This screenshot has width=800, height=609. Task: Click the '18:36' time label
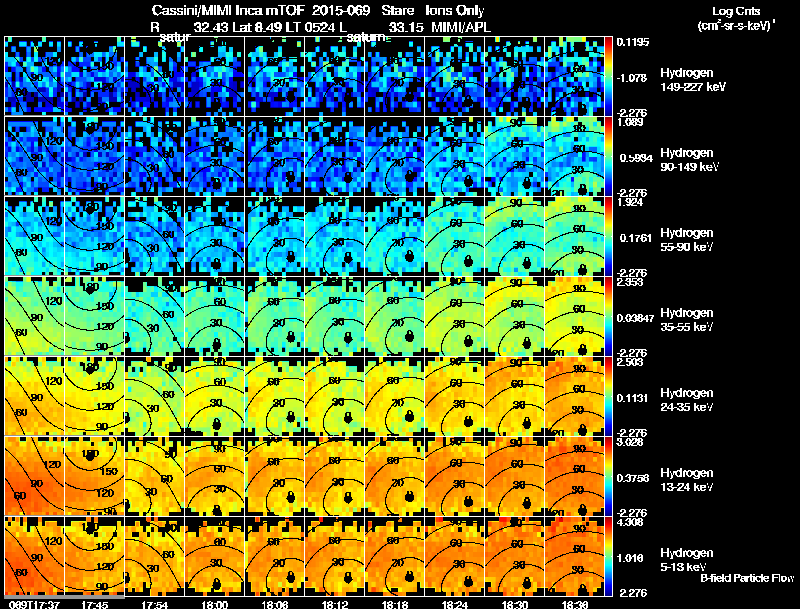574,604
